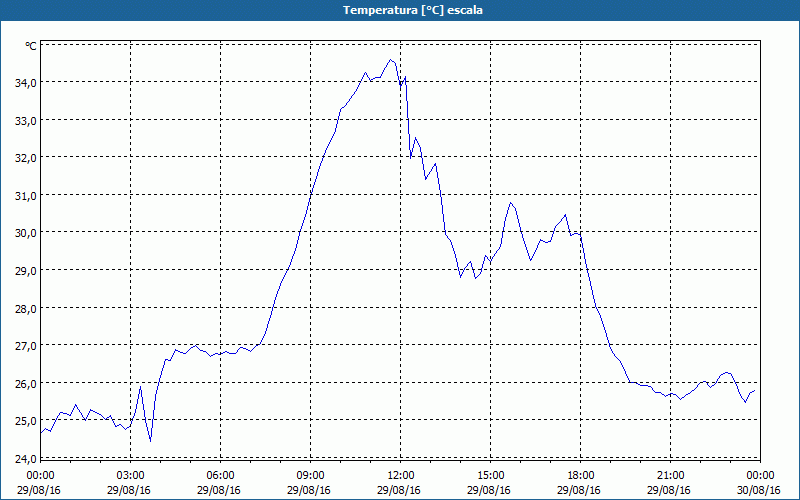The width and height of the screenshot is (800, 500).
Task: Click the 09:00 time axis label
Action: point(310,476)
